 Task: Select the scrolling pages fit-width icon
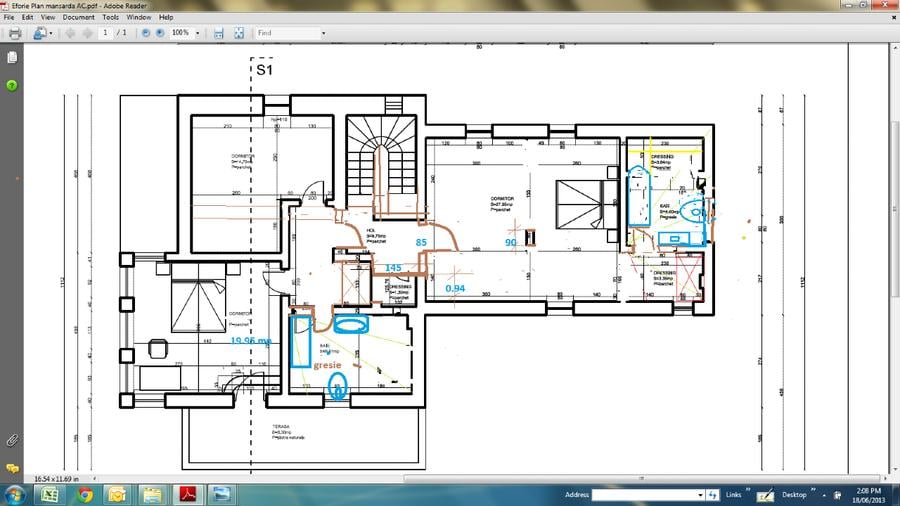pyautogui.click(x=219, y=33)
